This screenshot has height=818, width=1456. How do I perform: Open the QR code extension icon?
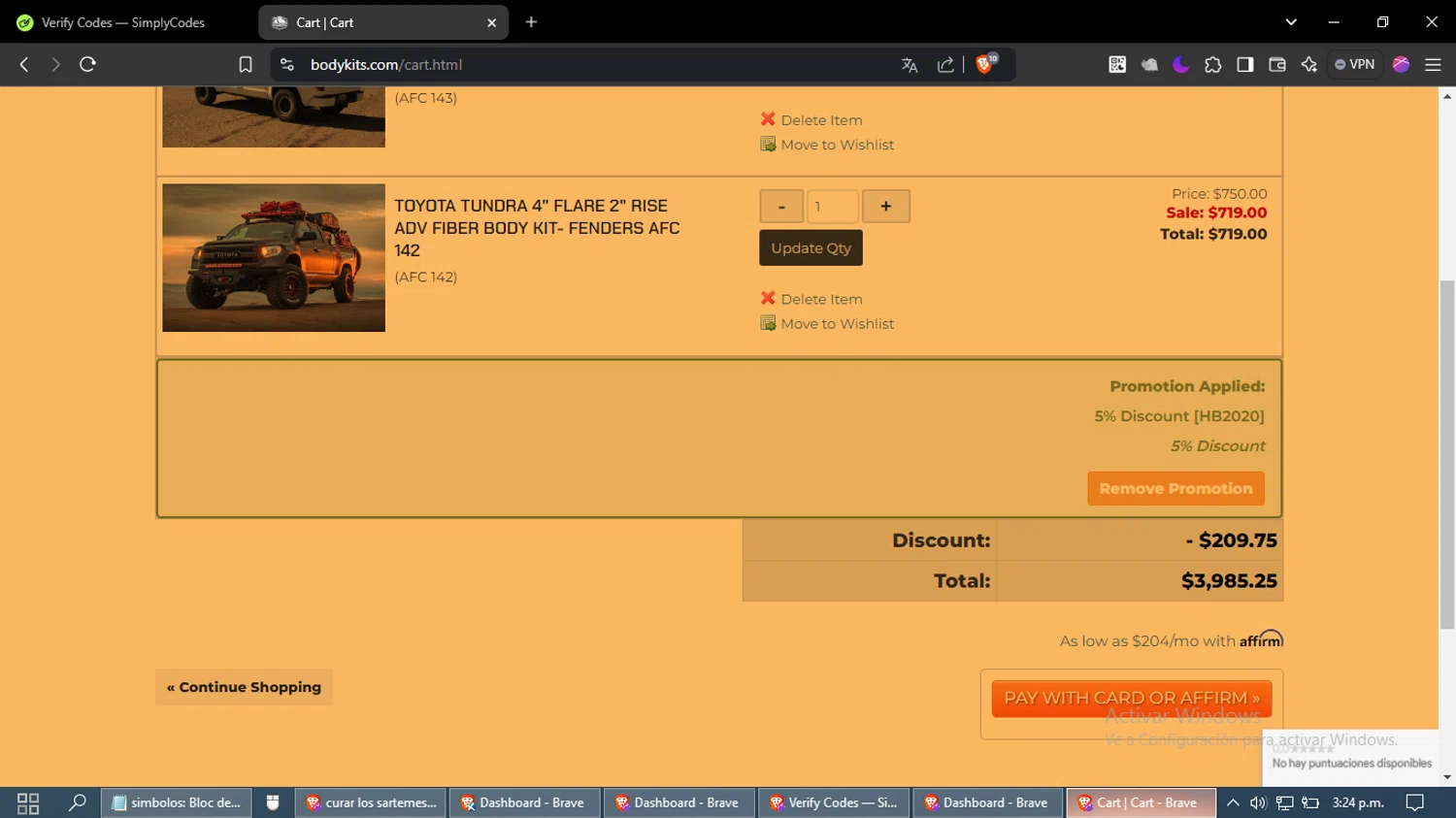(1117, 64)
